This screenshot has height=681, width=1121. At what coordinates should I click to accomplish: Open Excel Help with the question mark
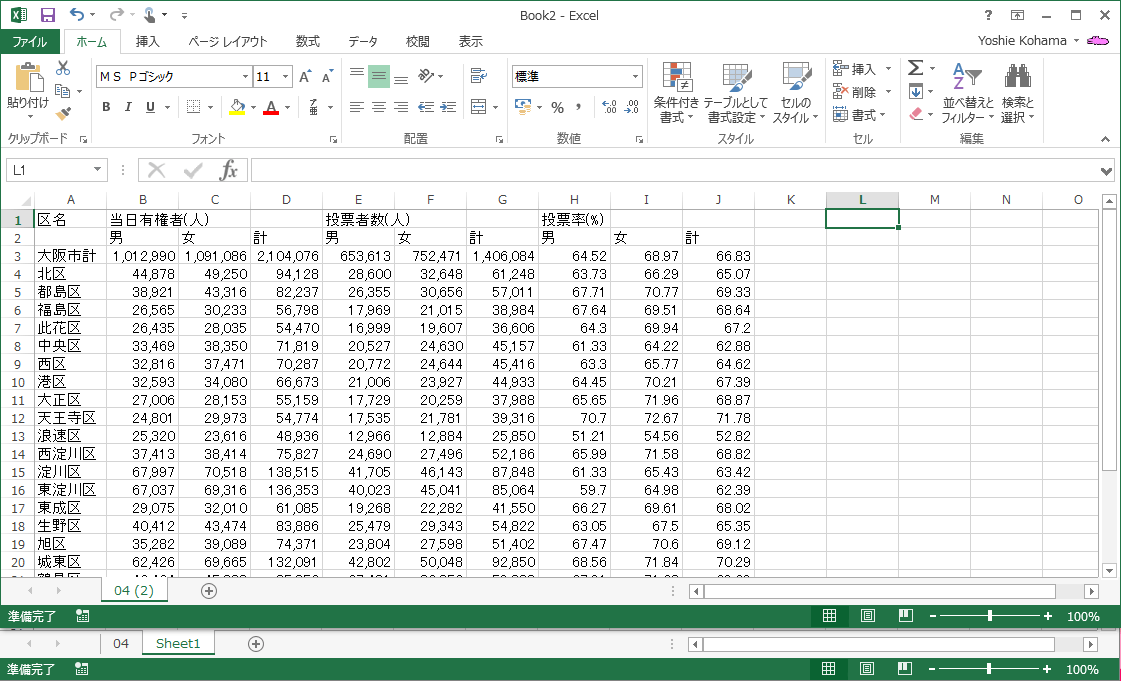coord(988,15)
